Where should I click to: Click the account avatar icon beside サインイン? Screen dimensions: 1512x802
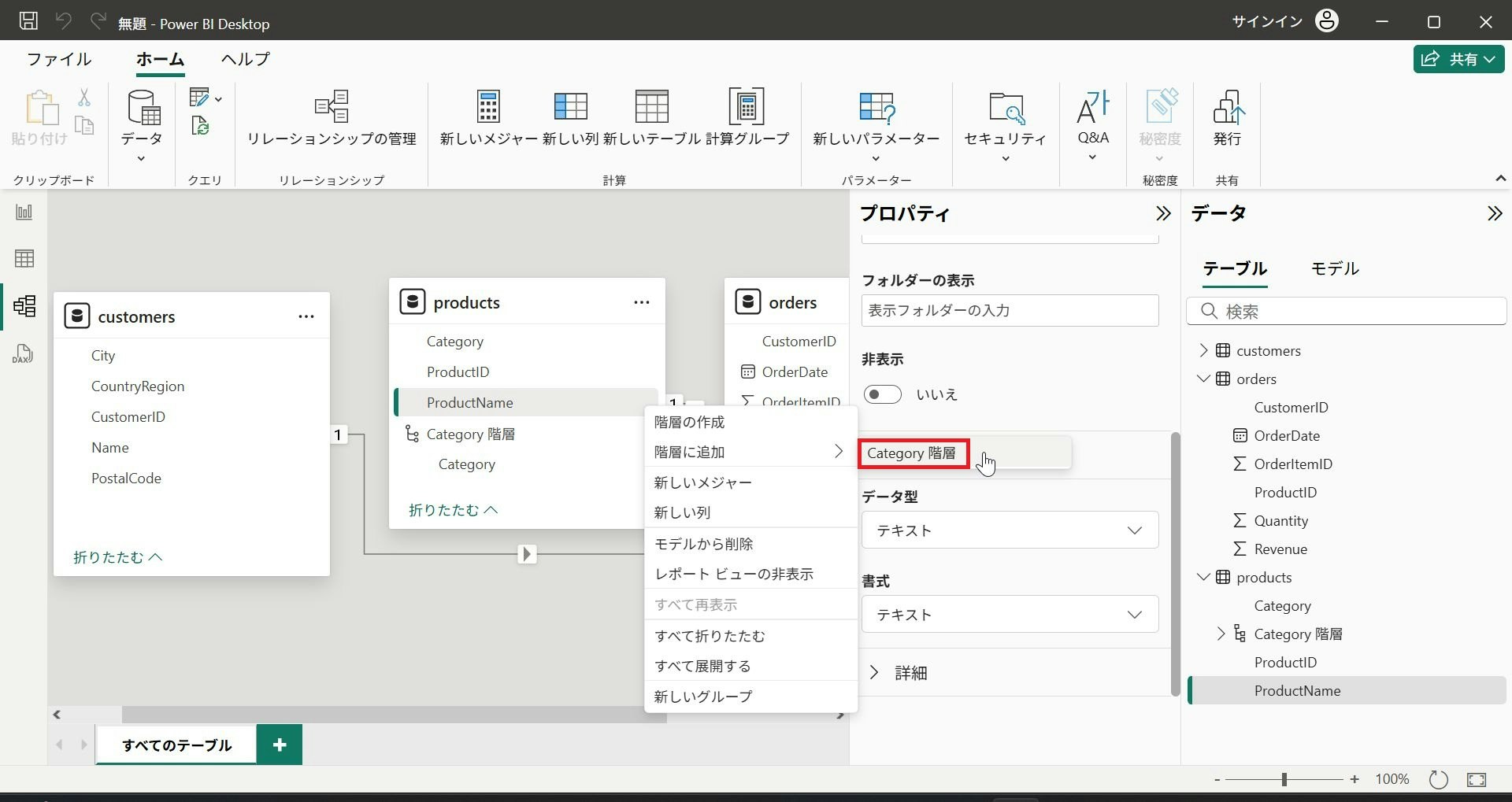click(x=1327, y=20)
